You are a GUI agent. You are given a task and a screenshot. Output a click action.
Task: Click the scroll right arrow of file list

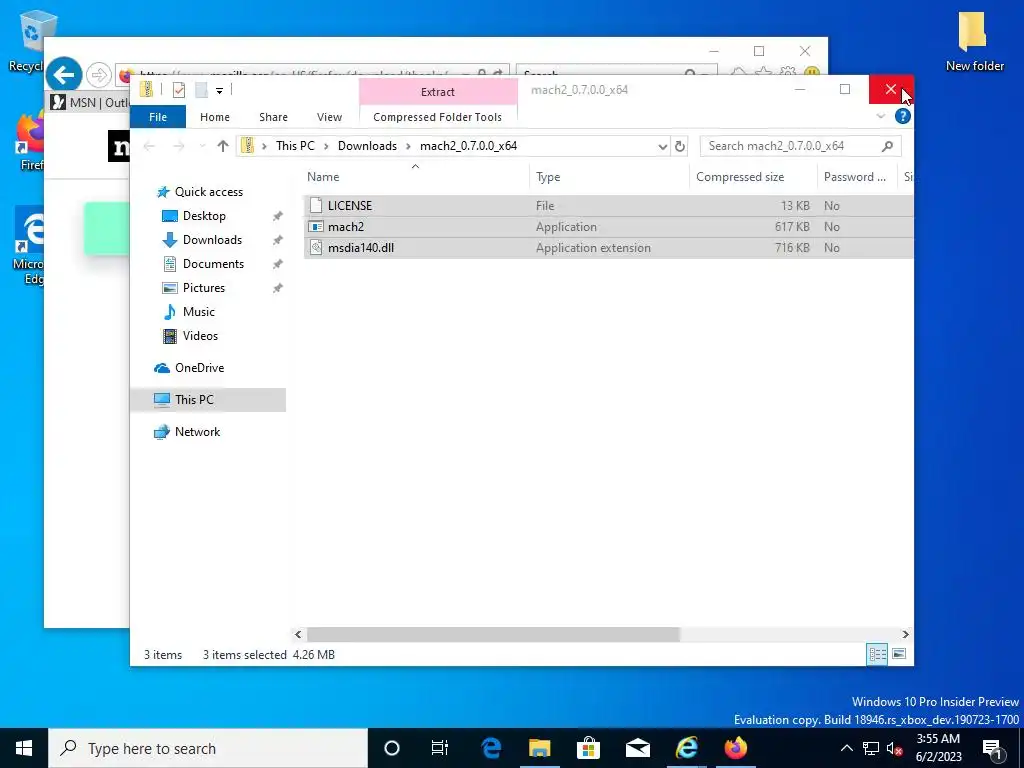click(905, 634)
